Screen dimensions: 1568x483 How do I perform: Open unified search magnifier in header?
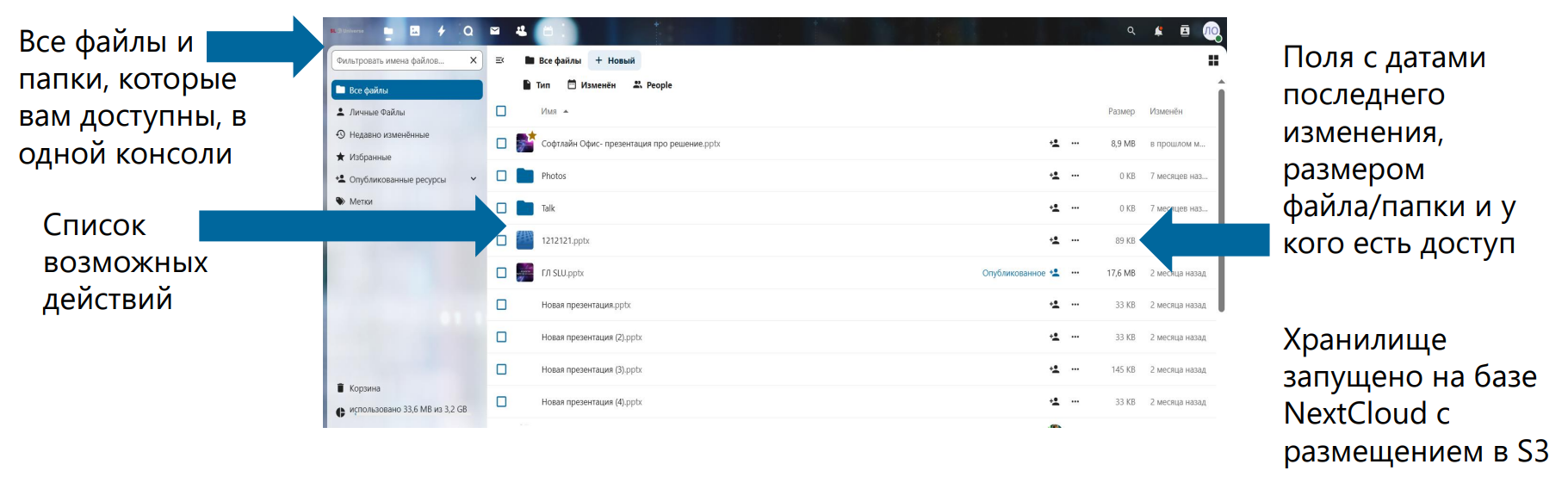point(1131,31)
